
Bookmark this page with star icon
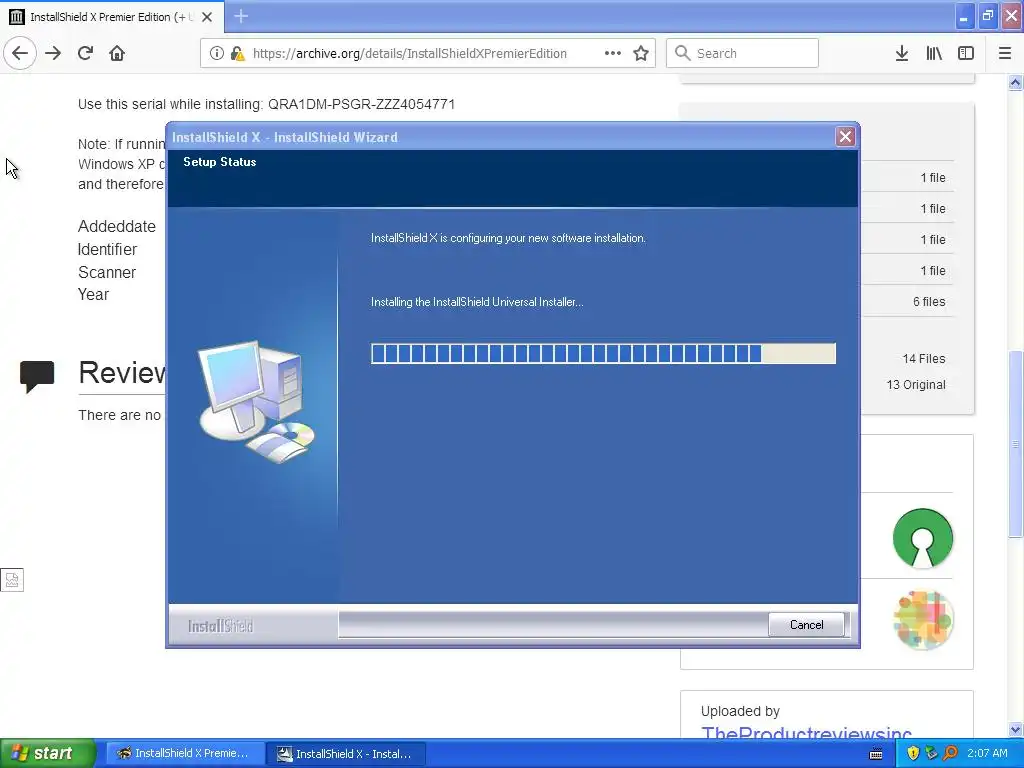641,53
